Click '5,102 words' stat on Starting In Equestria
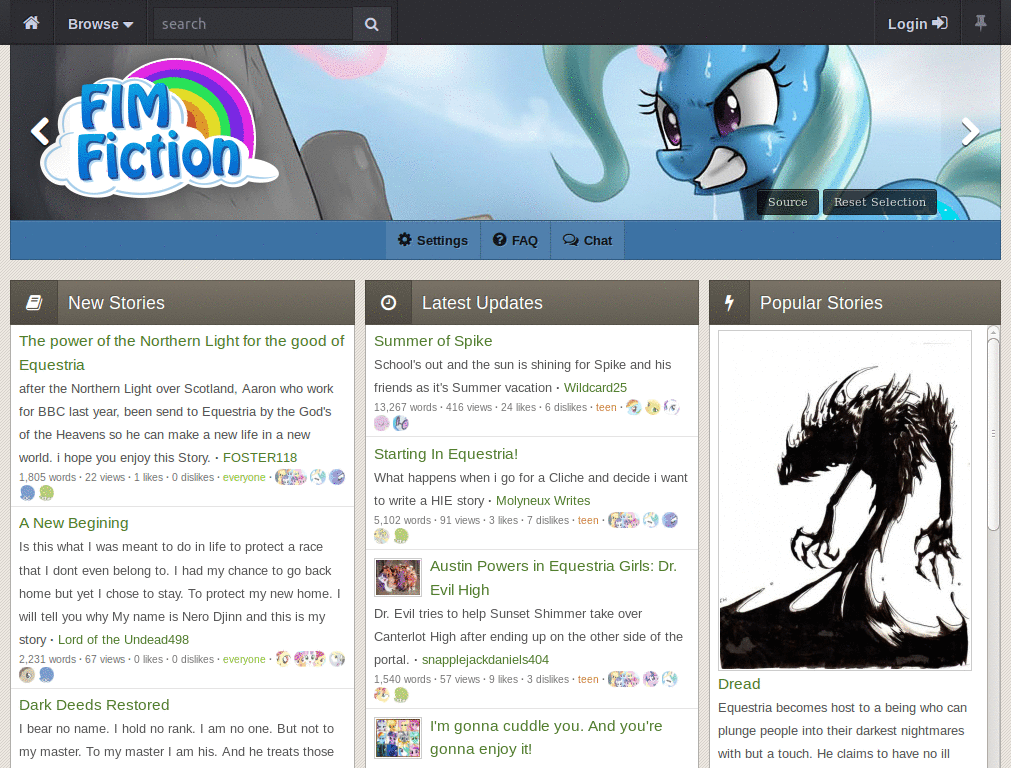Viewport: 1024px width, 768px height. (402, 520)
